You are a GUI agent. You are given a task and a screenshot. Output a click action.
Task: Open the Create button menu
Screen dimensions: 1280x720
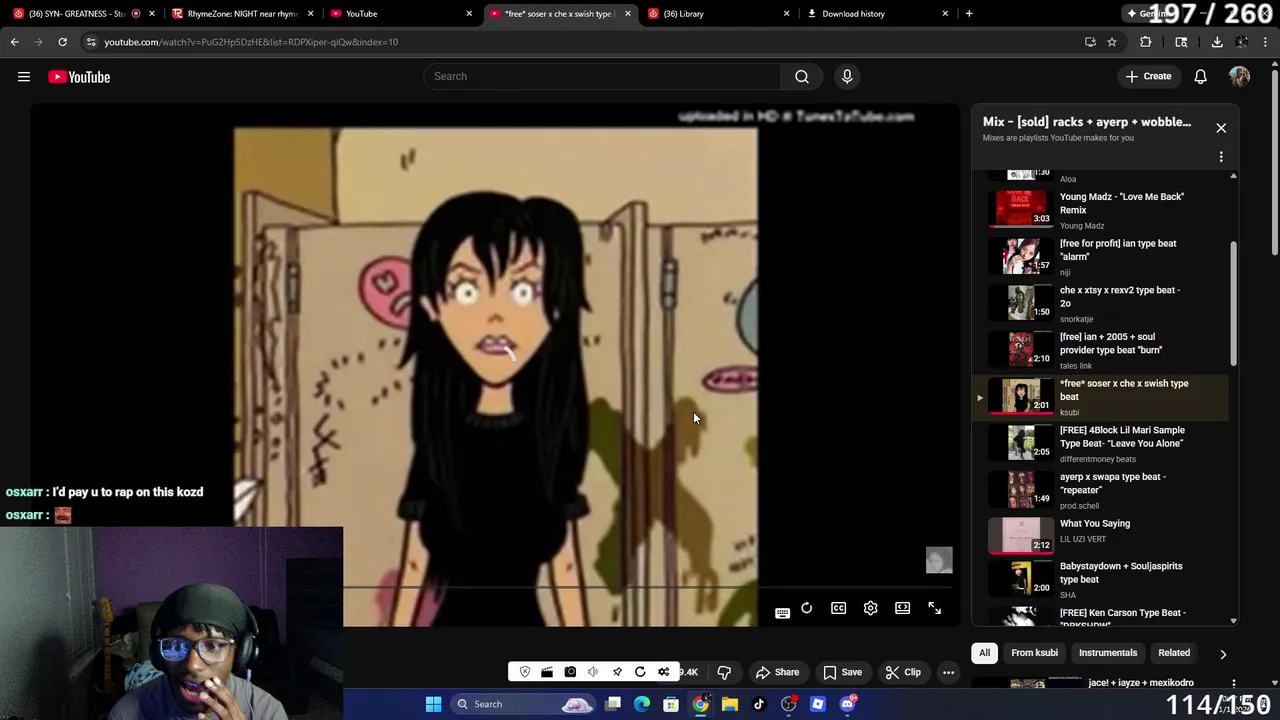coord(1148,76)
